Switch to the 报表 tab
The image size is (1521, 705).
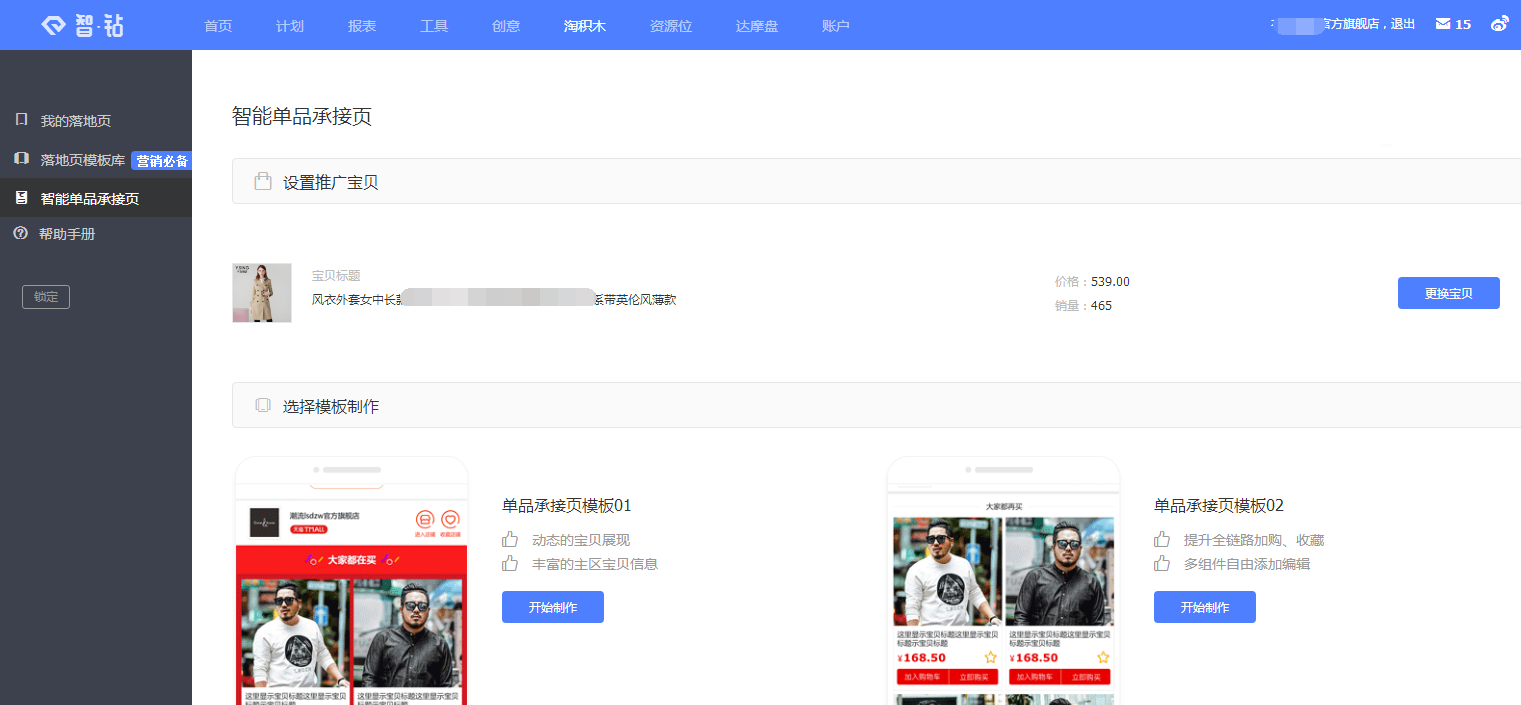[361, 26]
